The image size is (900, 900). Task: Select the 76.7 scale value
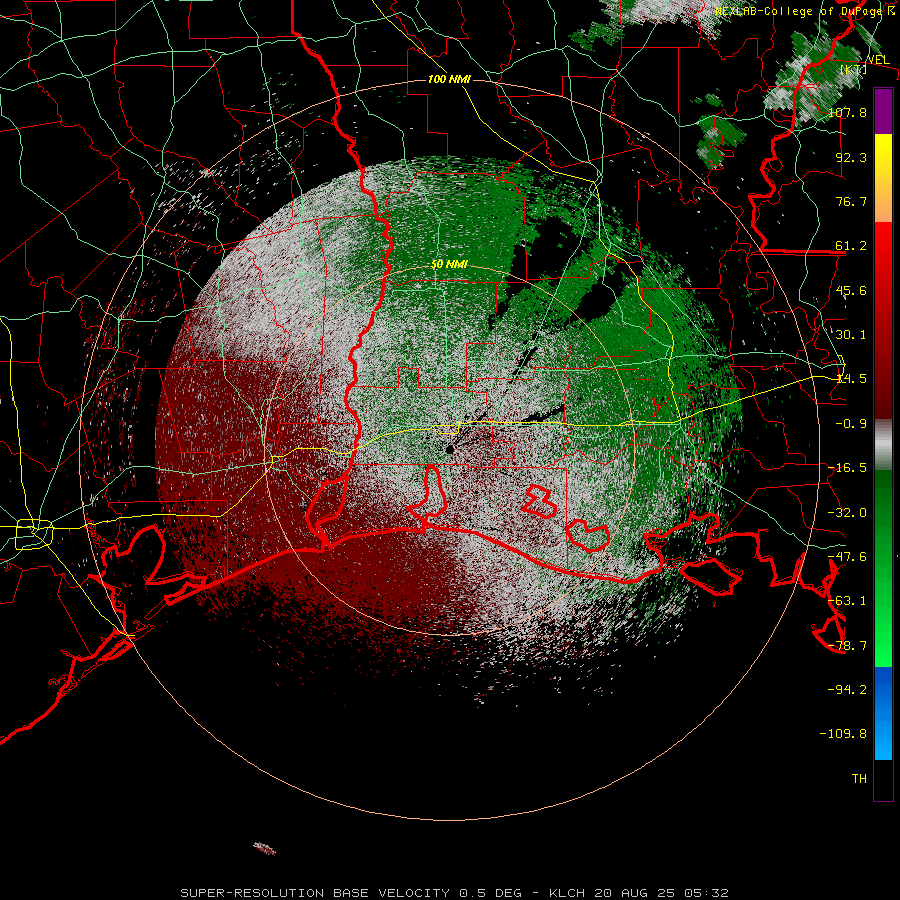tap(851, 201)
